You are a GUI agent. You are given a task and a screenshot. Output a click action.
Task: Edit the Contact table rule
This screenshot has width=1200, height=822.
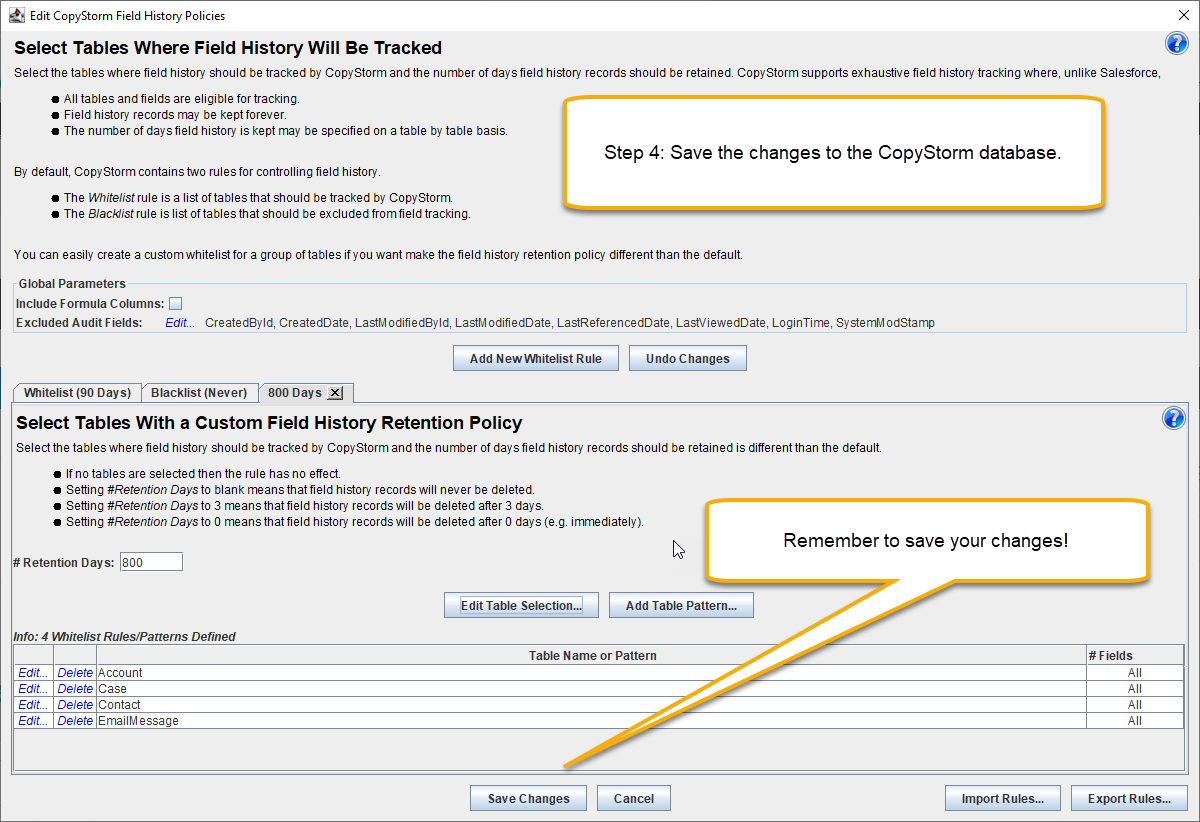pos(33,705)
